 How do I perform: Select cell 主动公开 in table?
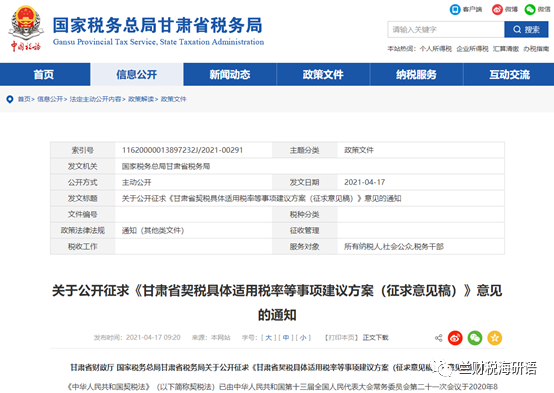(136, 182)
